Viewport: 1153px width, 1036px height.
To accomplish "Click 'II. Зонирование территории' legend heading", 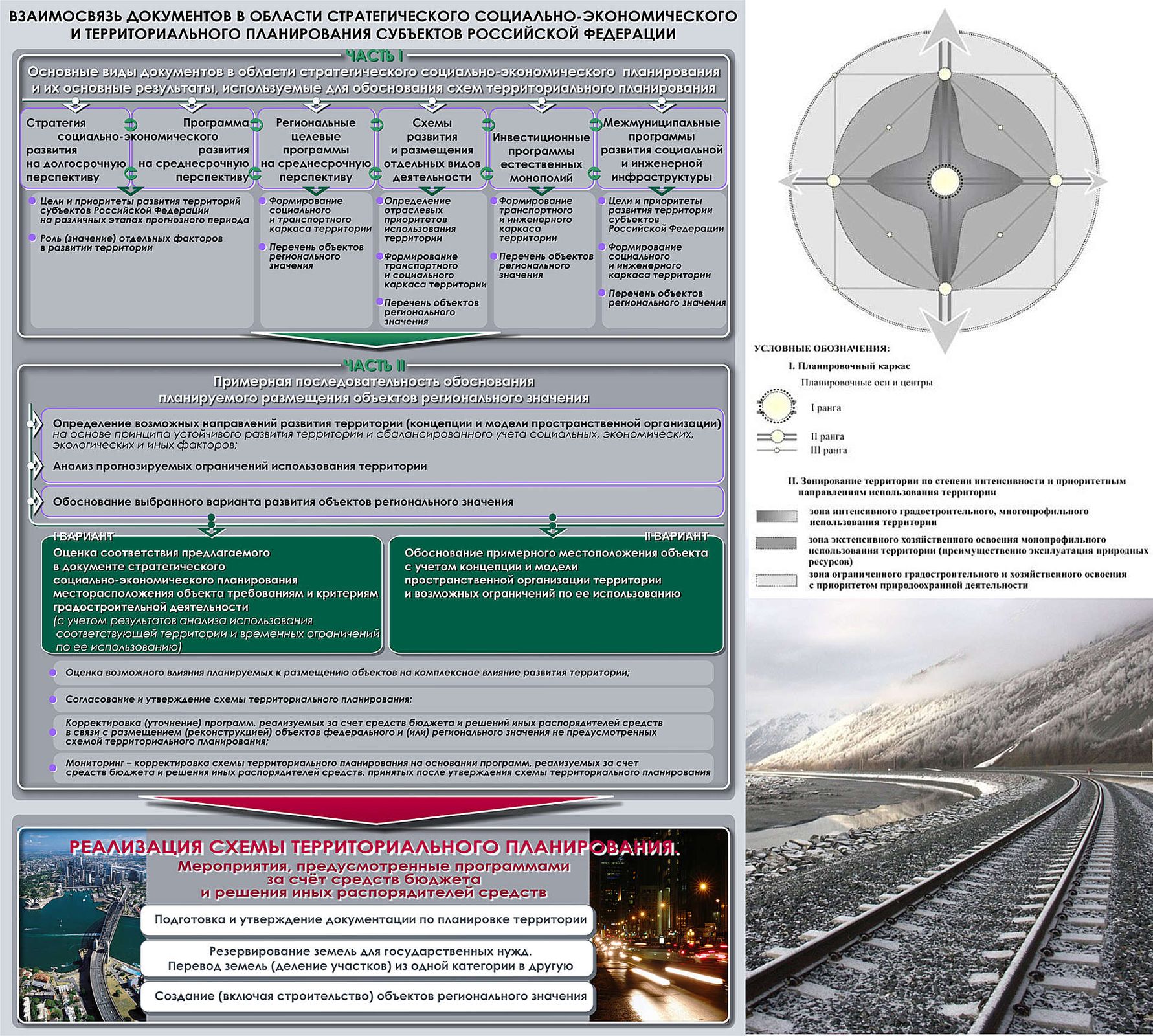I will pos(957,486).
